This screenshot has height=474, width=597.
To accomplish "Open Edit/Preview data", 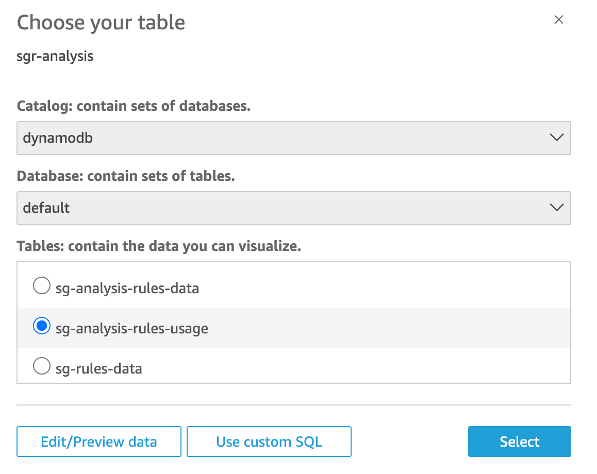I will 99,442.
